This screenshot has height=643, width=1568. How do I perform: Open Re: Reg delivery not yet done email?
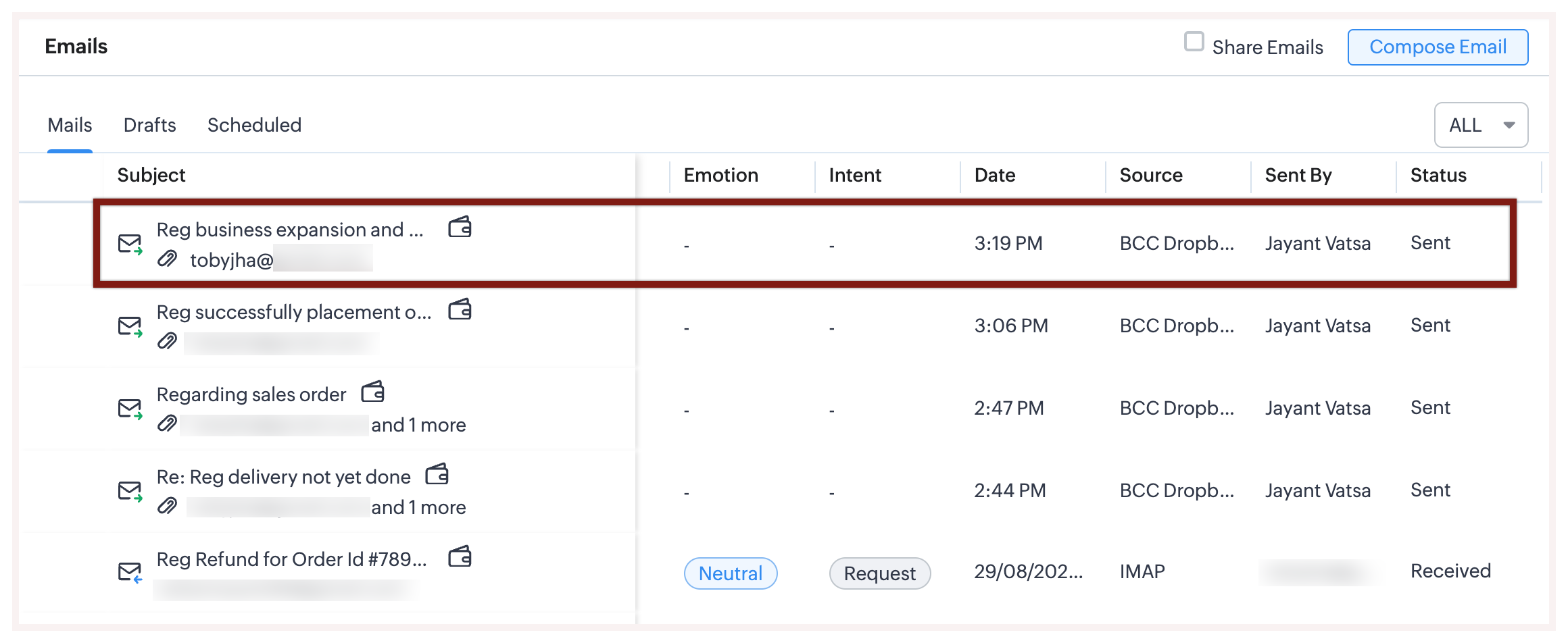pyautogui.click(x=283, y=477)
